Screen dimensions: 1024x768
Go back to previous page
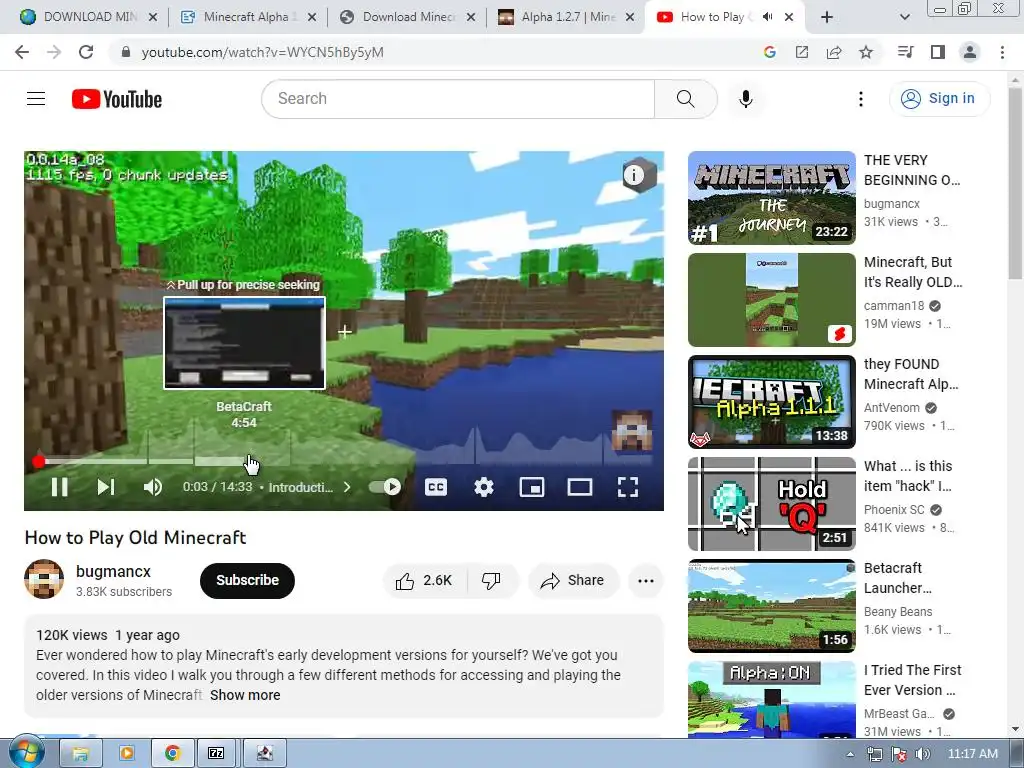click(x=22, y=52)
